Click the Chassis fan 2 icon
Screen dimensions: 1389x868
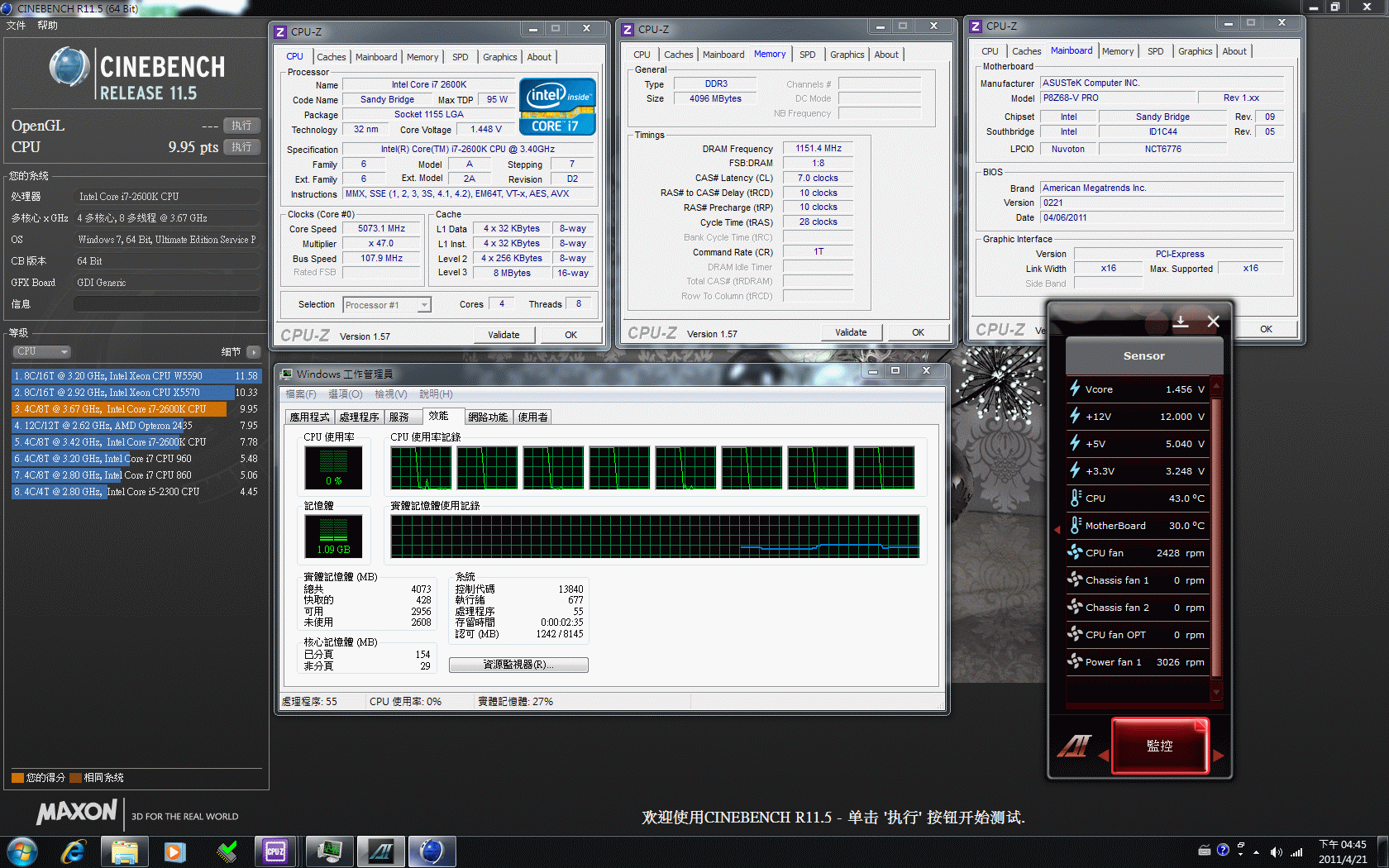[x=1075, y=607]
